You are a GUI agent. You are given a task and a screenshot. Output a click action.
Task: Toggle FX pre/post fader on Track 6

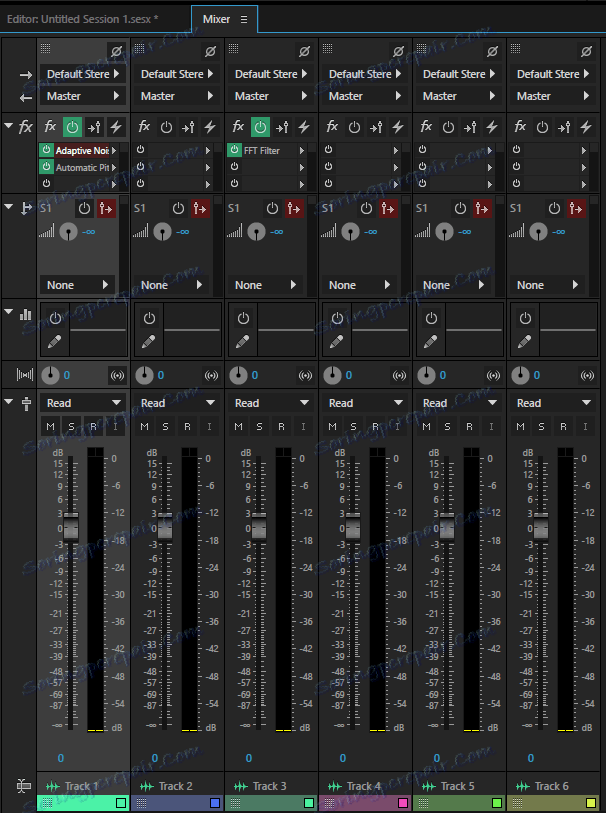[564, 127]
